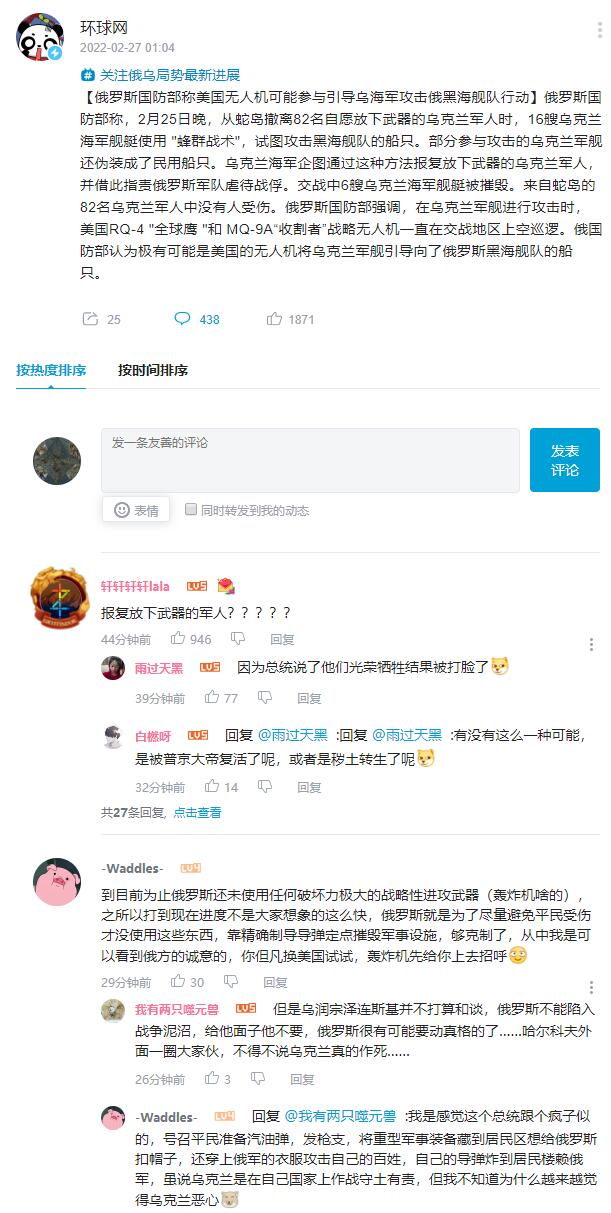This screenshot has height=1213, width=611.
Task: Open the emoji picker 表情
Action: 135,509
